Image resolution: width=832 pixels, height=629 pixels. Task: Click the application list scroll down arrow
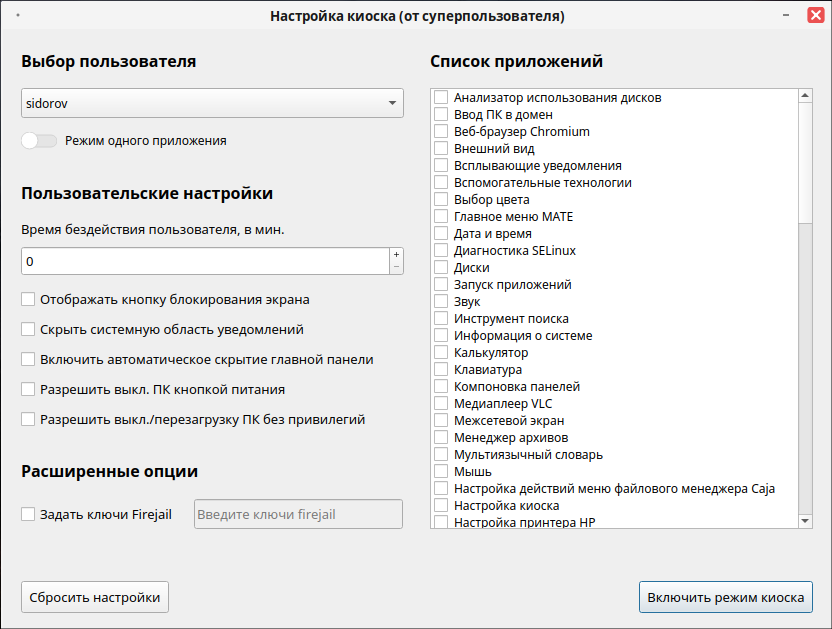(805, 521)
